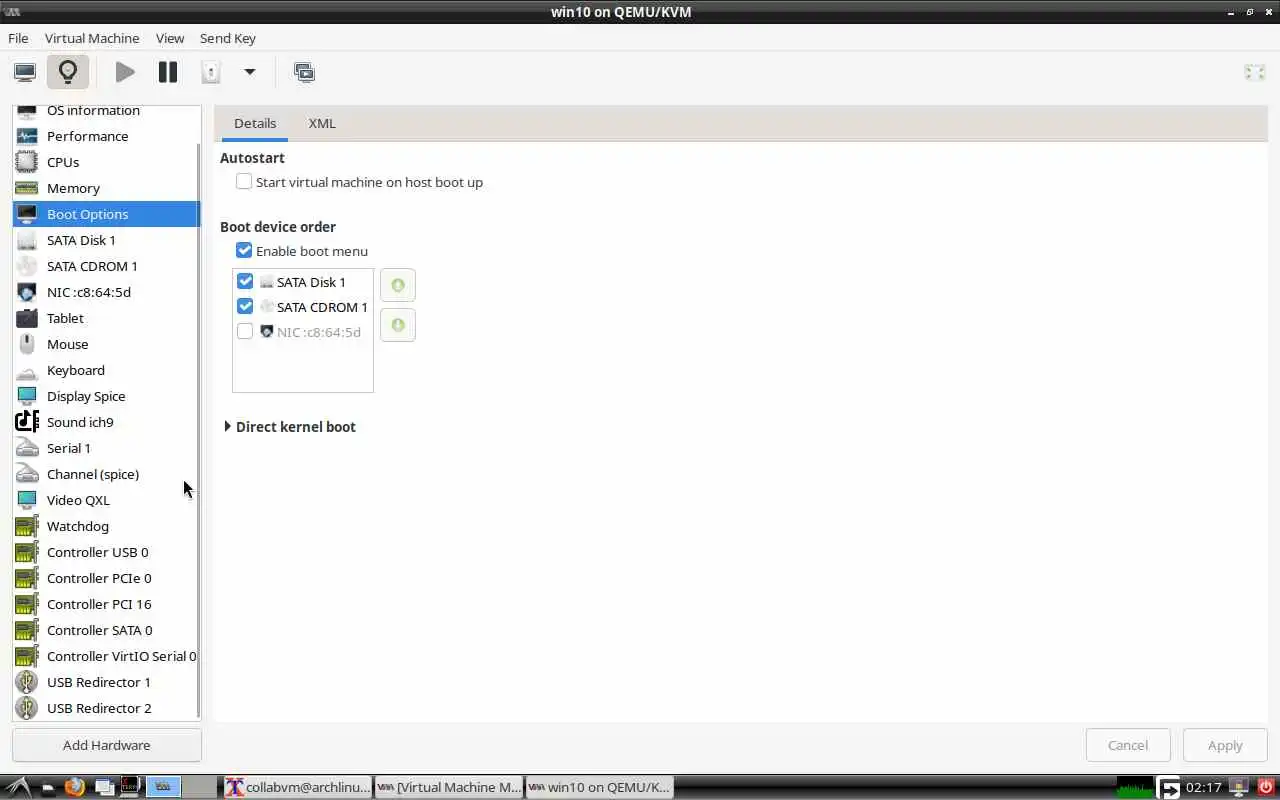This screenshot has height=800, width=1280.
Task: Open SATA CDROM 1 in sidebar
Action: [106, 266]
